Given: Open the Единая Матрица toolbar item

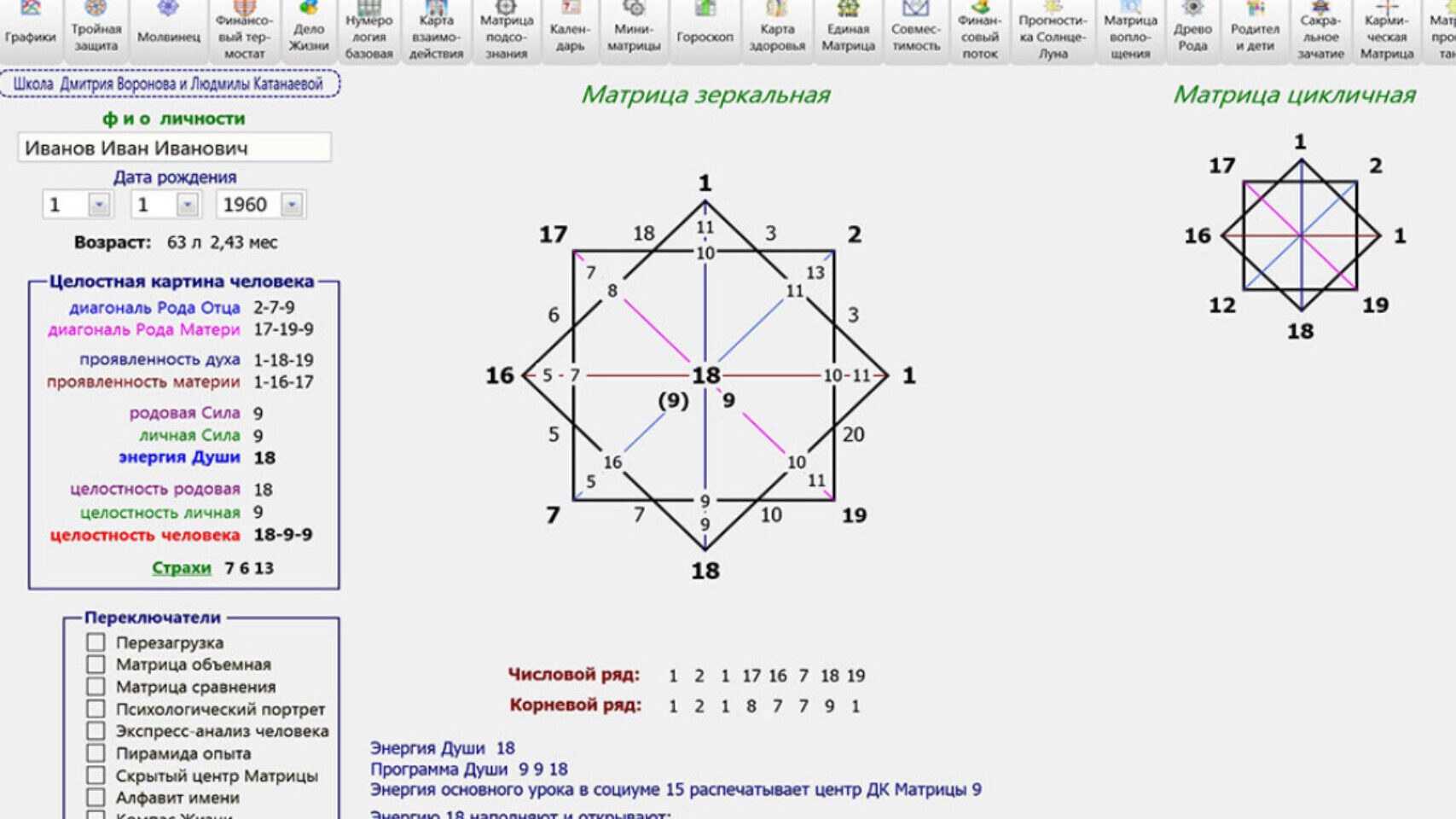Looking at the screenshot, I should pyautogui.click(x=848, y=27).
